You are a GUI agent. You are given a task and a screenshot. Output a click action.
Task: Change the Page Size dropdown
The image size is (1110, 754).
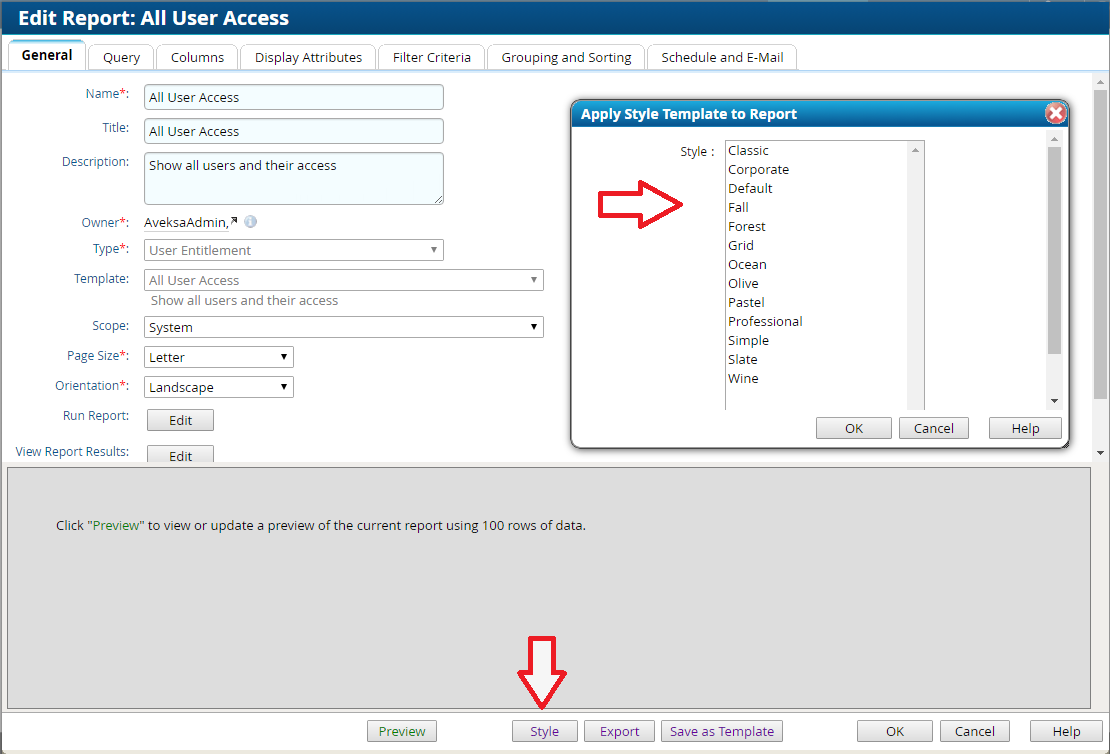tap(284, 356)
